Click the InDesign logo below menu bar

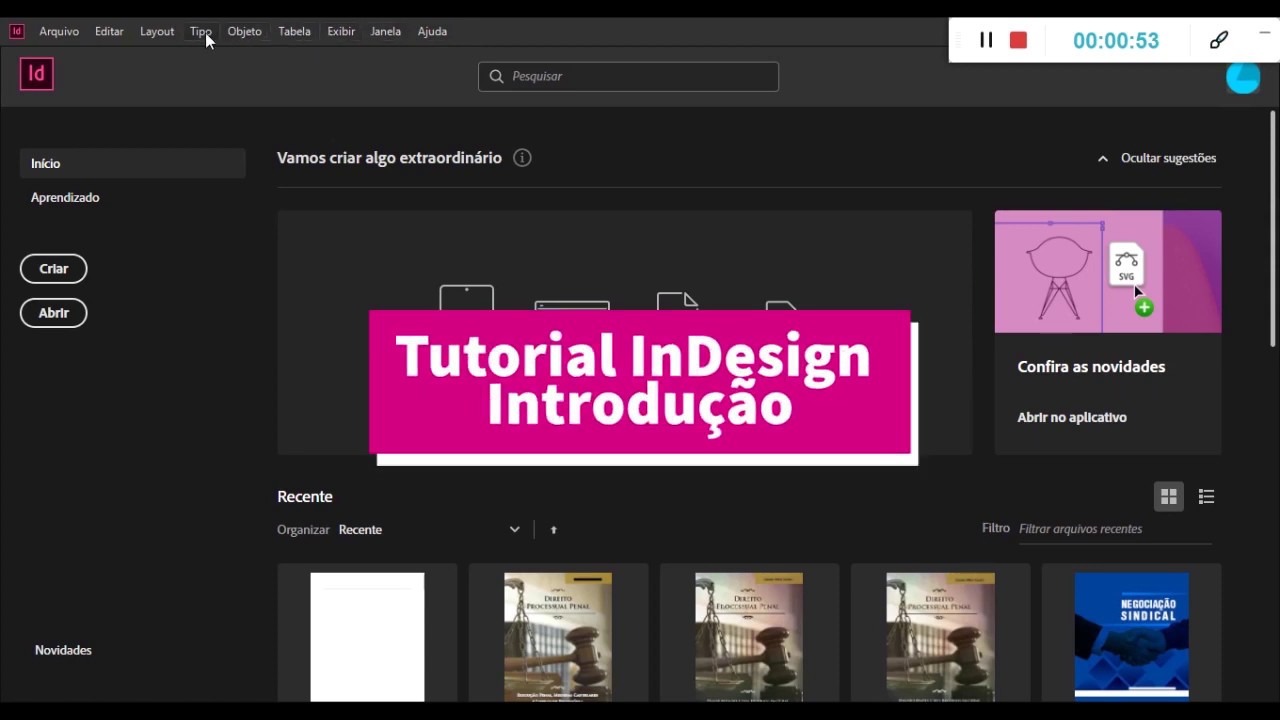click(x=36, y=73)
